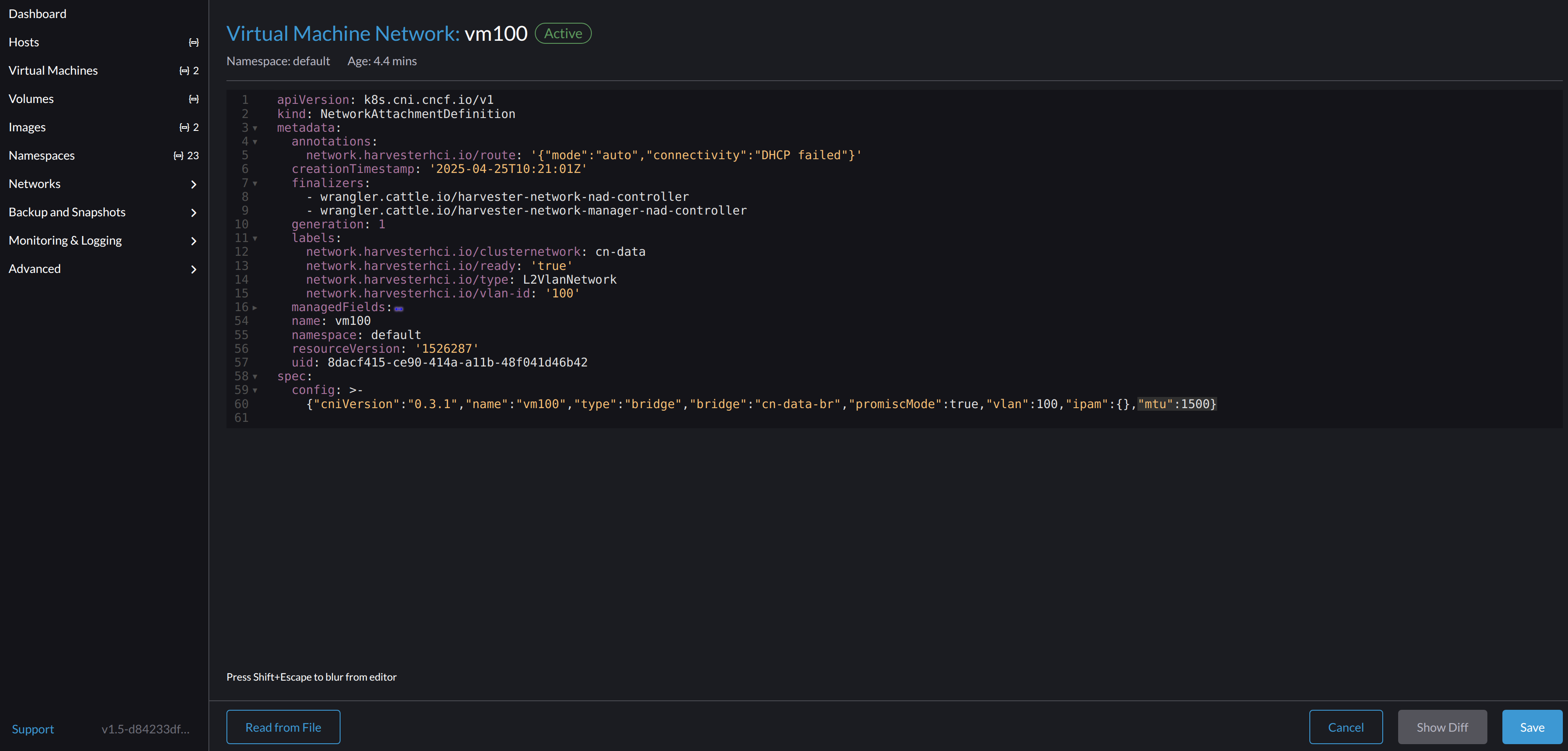Screen dimensions: 1568x751
Task: Expand Backup and Snapshots section
Action: [193, 212]
